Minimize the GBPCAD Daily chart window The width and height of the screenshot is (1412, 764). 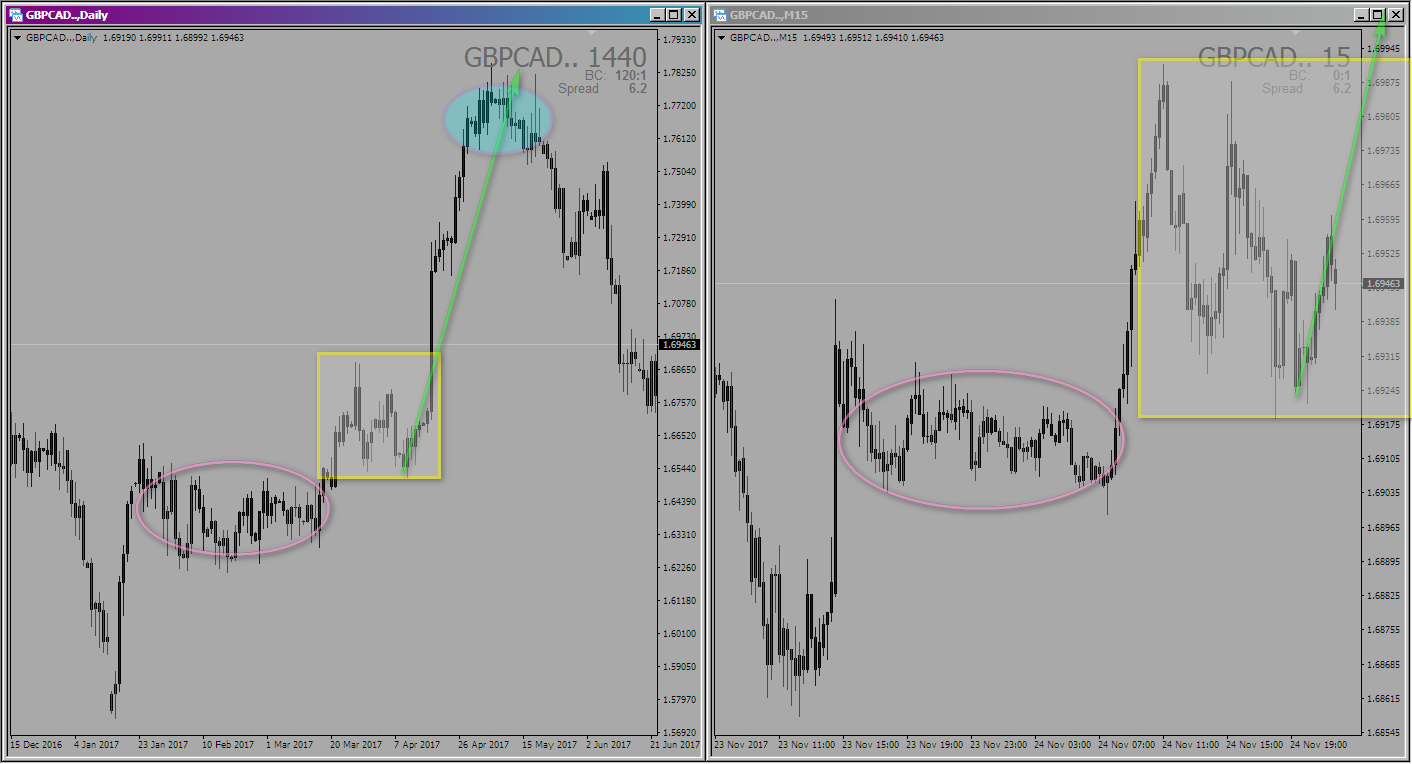(657, 15)
